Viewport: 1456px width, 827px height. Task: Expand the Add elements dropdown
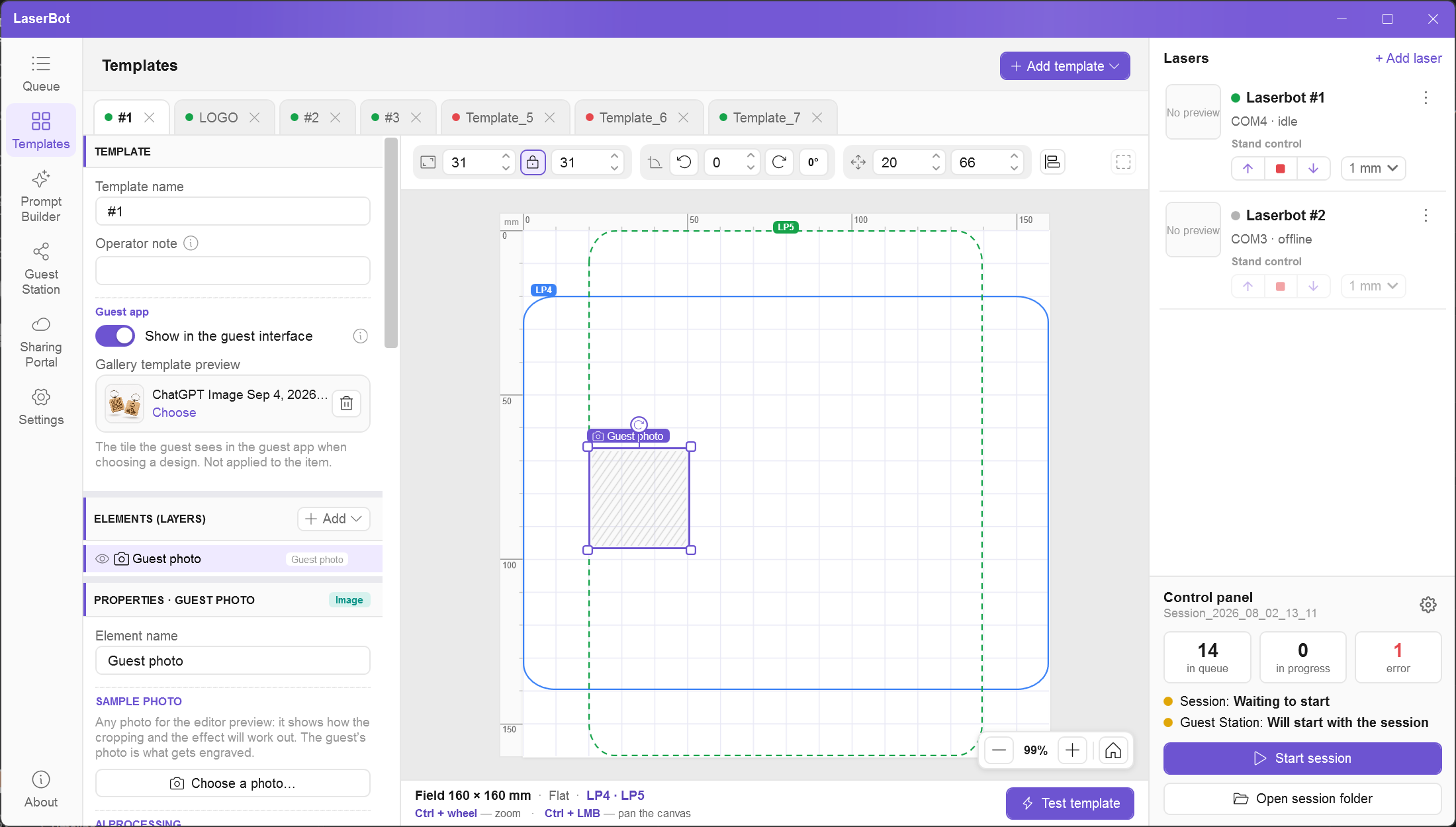tap(334, 519)
